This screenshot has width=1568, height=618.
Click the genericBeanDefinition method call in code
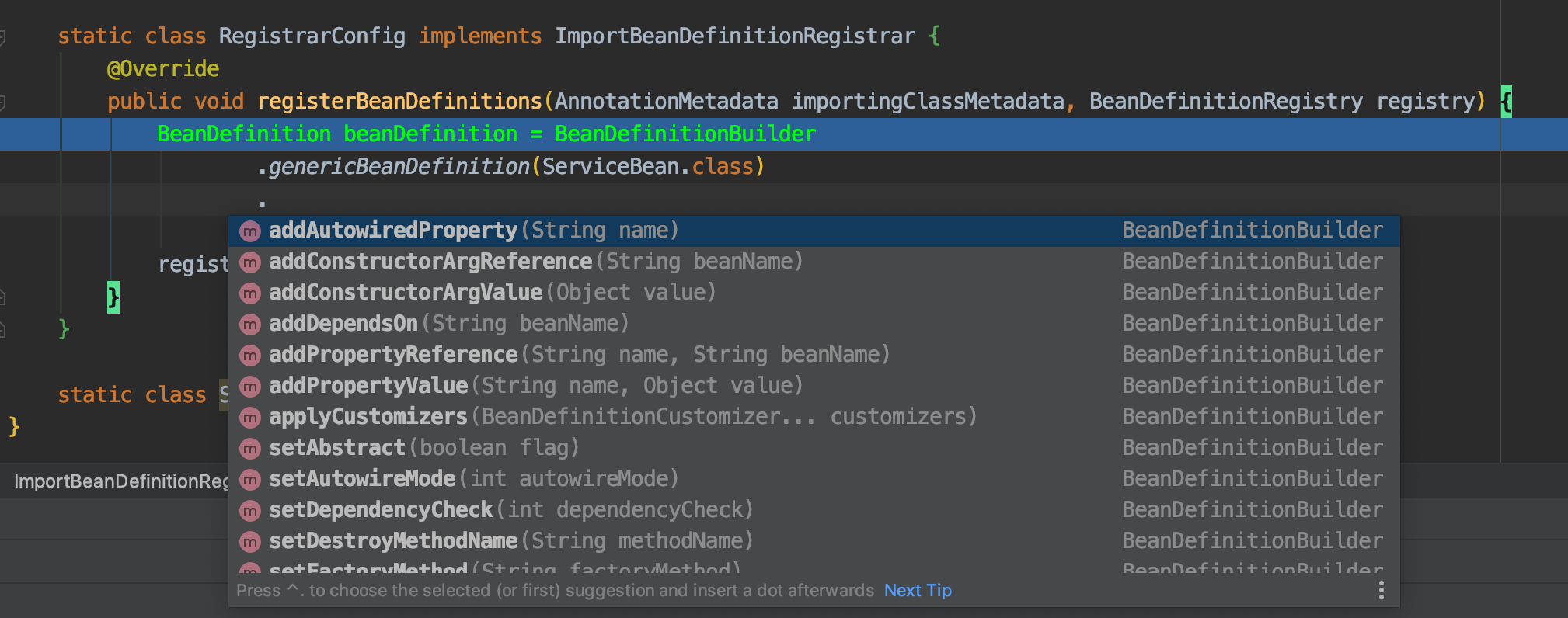point(399,167)
